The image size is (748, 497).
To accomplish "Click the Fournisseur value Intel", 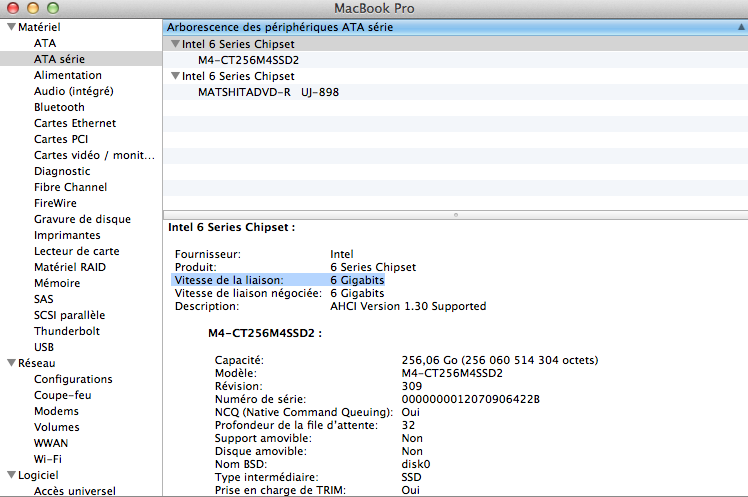I will coord(342,254).
